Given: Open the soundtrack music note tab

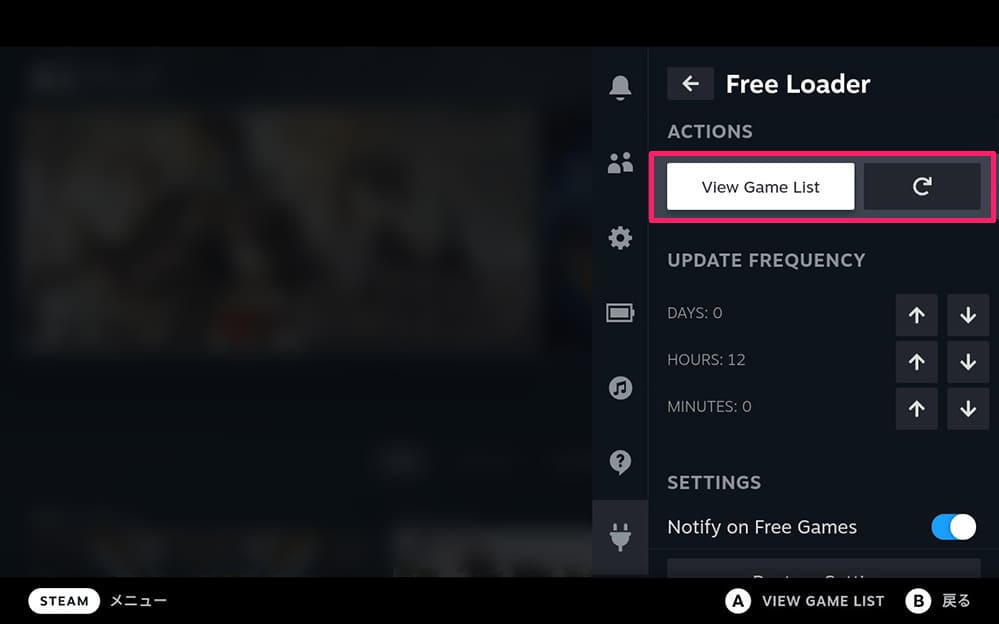Looking at the screenshot, I should pos(620,388).
